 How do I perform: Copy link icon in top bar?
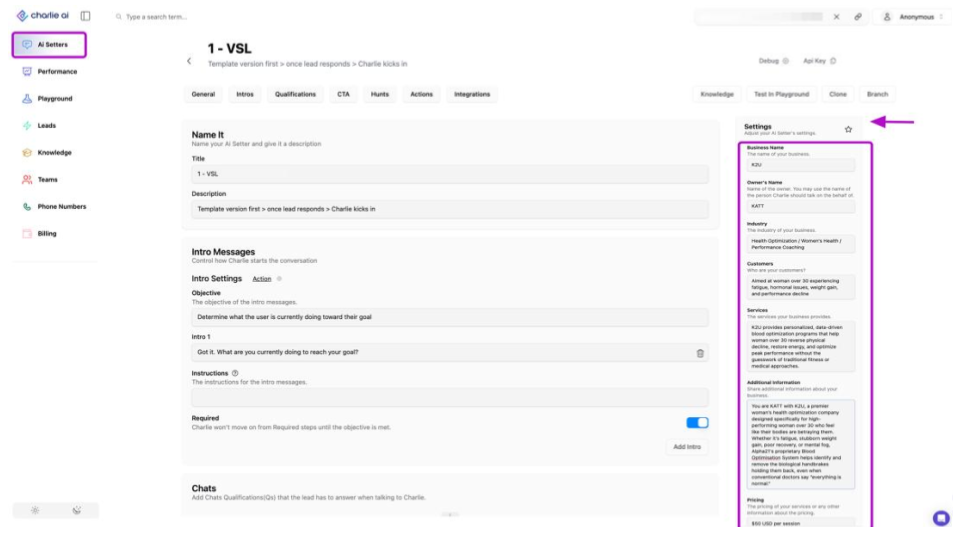858,17
